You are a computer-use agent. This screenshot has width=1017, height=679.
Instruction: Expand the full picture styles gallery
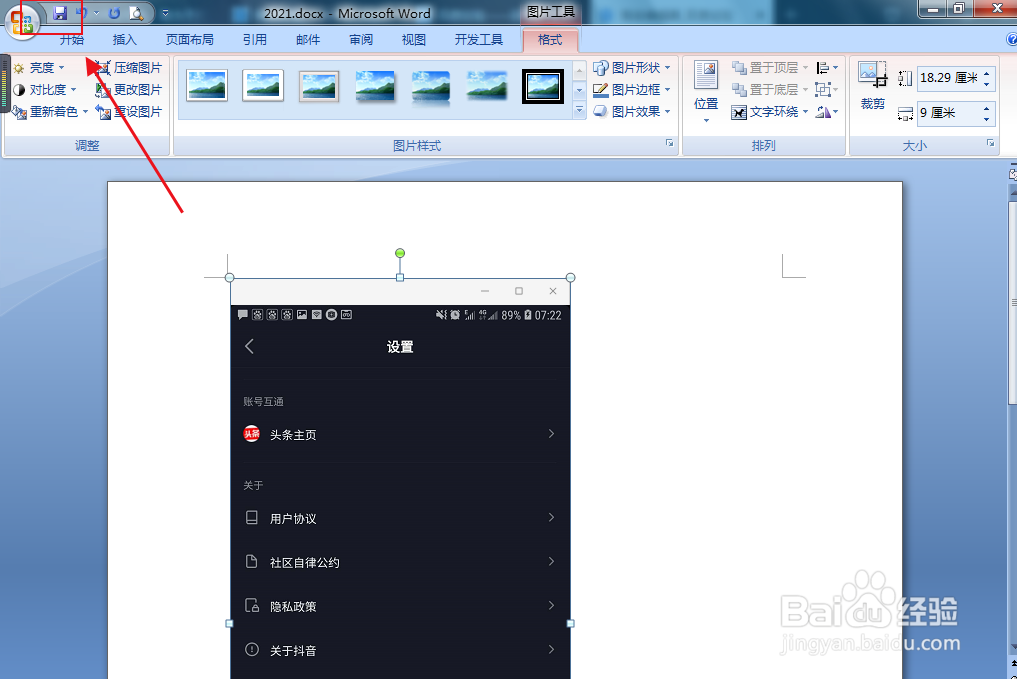pos(580,112)
